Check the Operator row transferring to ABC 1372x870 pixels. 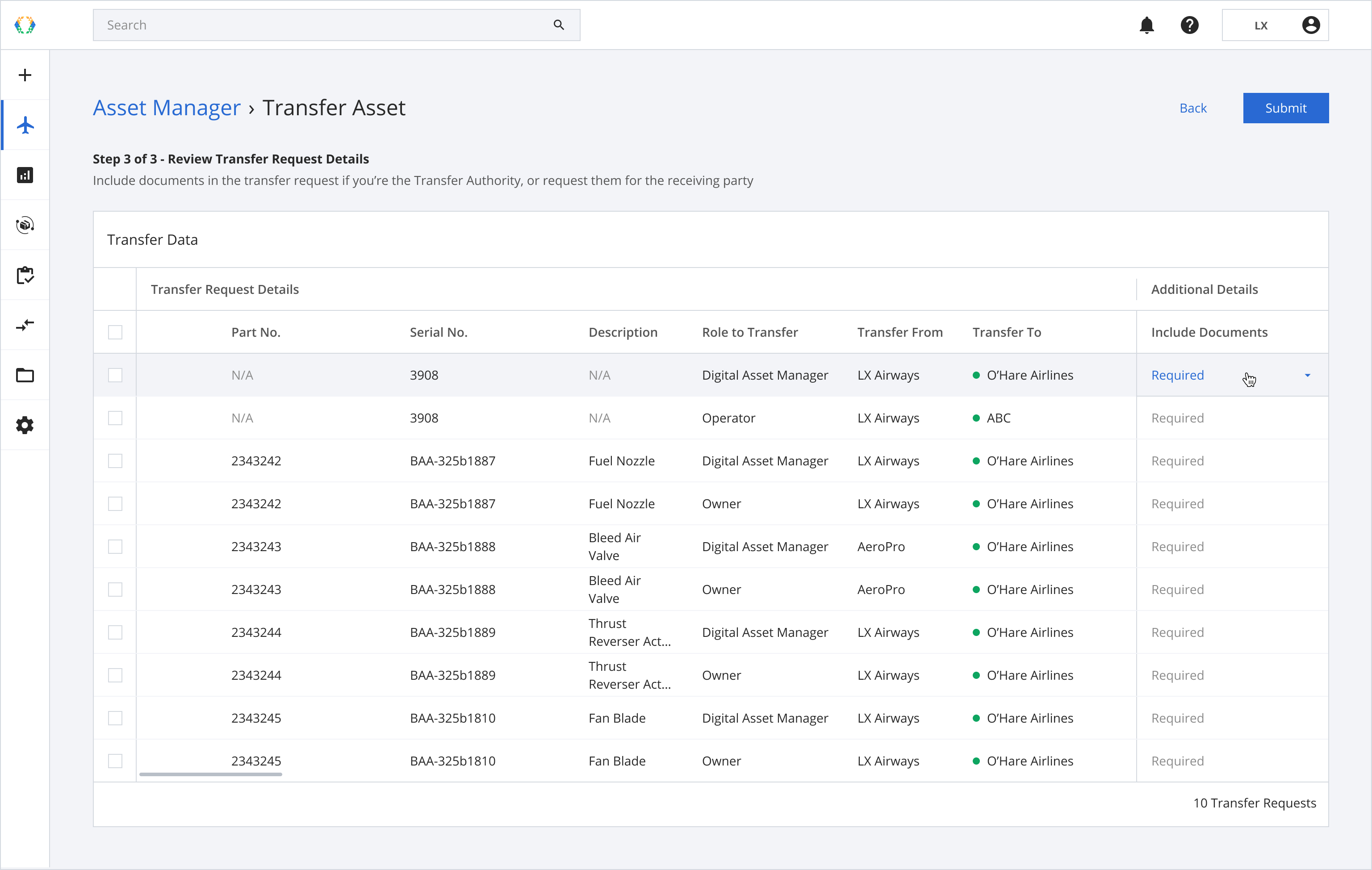[115, 418]
